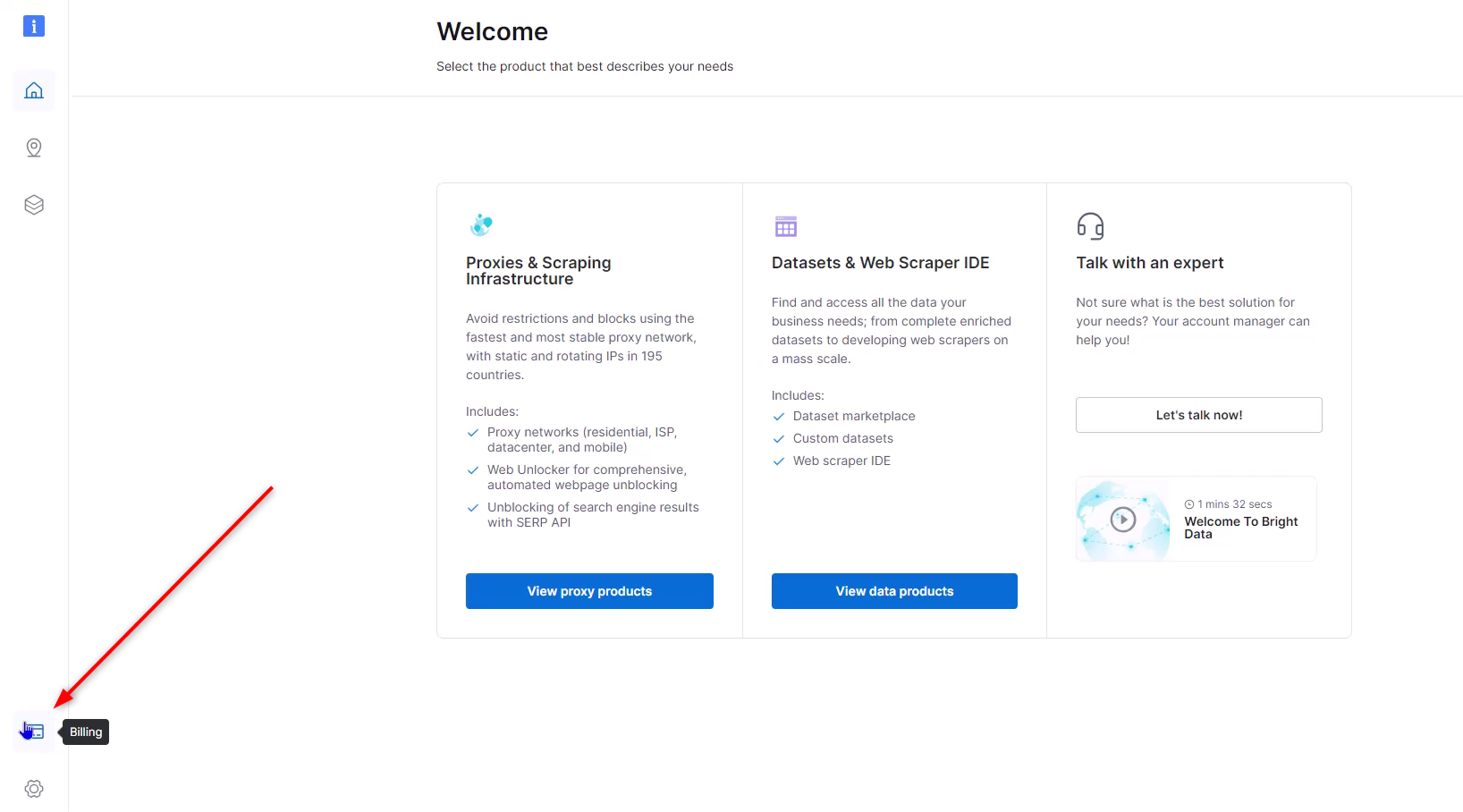1463x812 pixels.
Task: Click the Datasets table grid icon
Action: 786,226
